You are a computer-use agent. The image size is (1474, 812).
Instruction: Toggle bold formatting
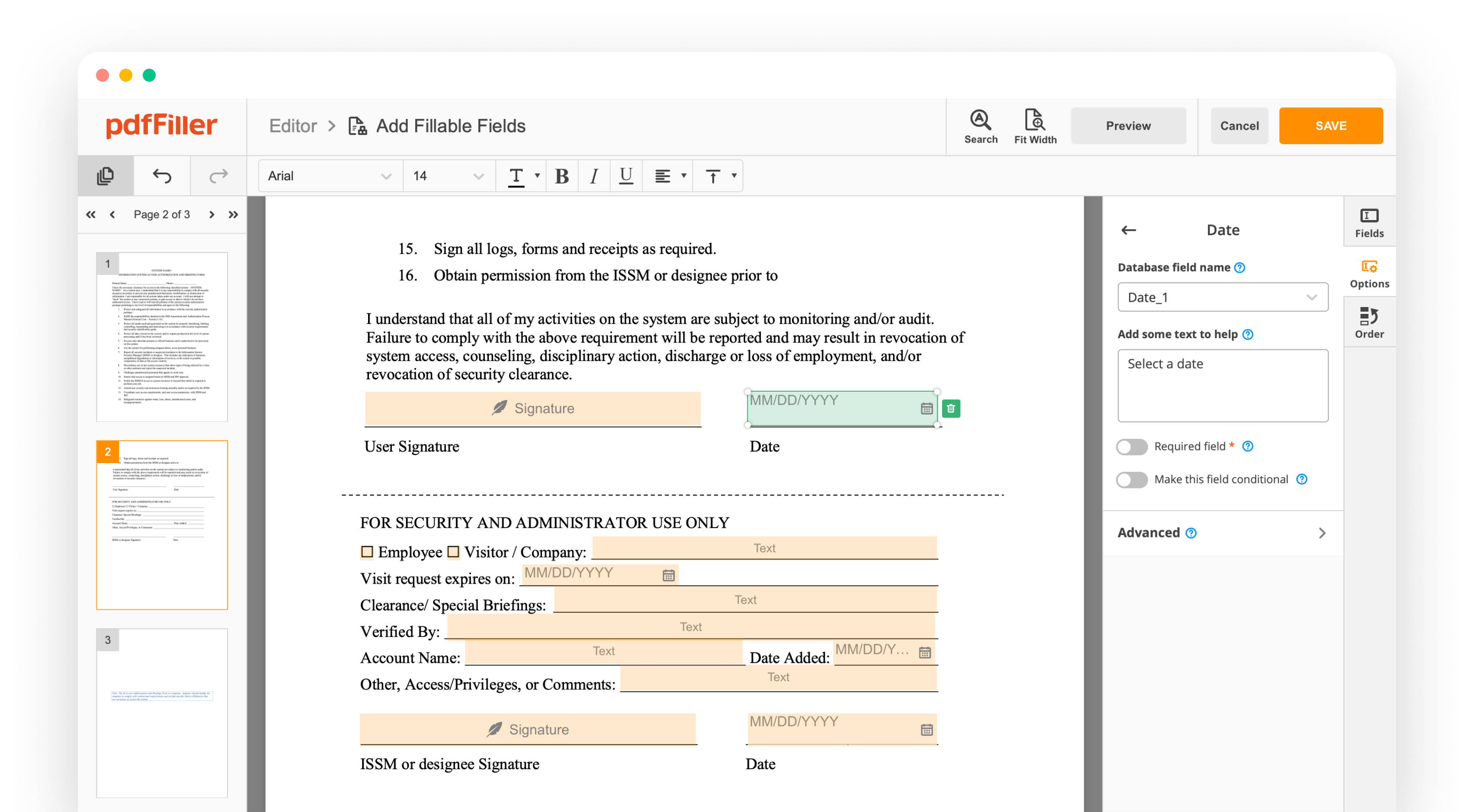click(x=561, y=176)
